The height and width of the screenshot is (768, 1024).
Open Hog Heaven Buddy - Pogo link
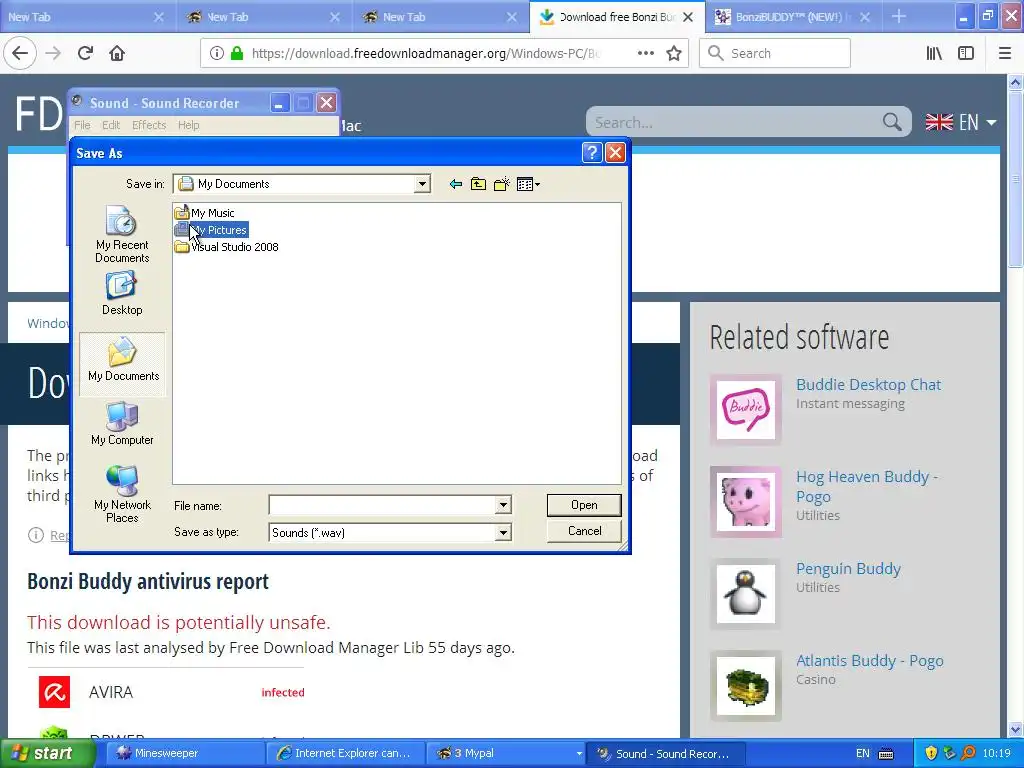coord(867,487)
